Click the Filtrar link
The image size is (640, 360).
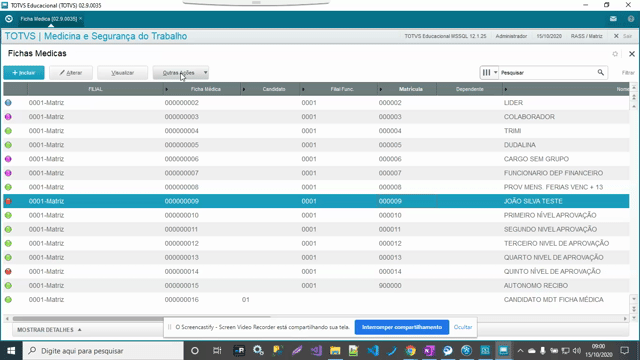(628, 73)
